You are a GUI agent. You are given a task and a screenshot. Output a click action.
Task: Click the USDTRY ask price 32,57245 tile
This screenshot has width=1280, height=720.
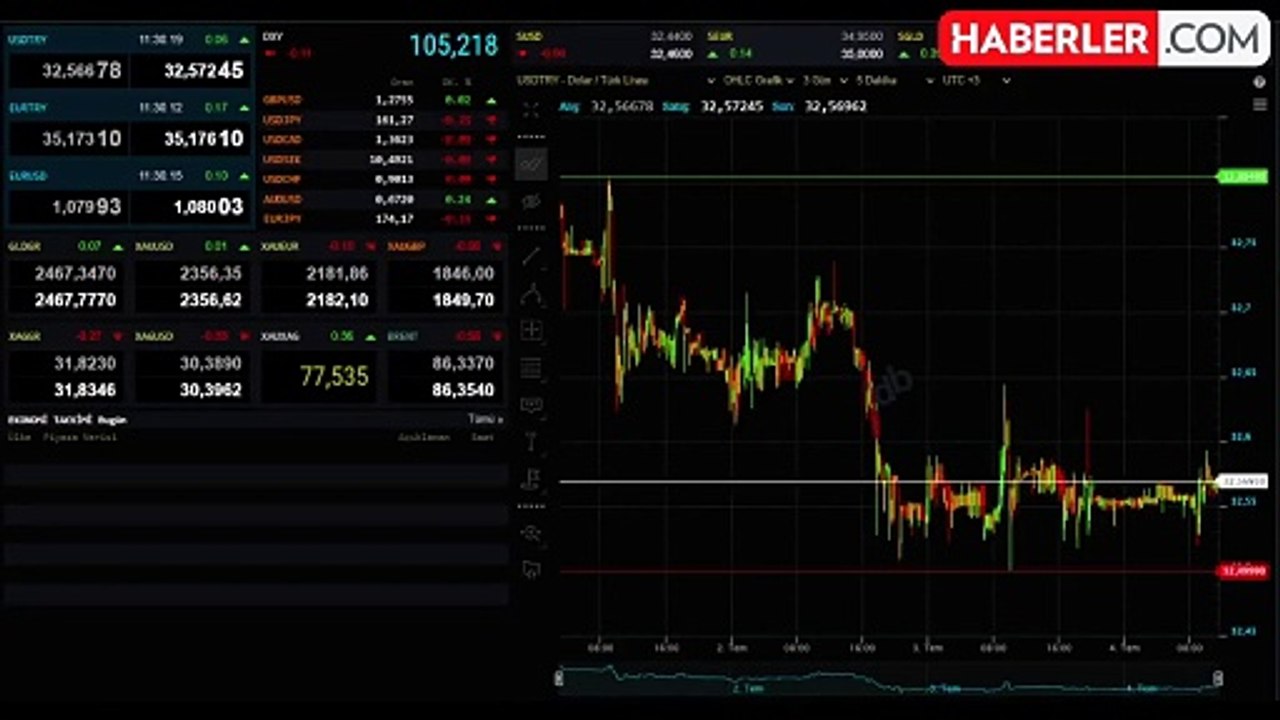coord(191,71)
